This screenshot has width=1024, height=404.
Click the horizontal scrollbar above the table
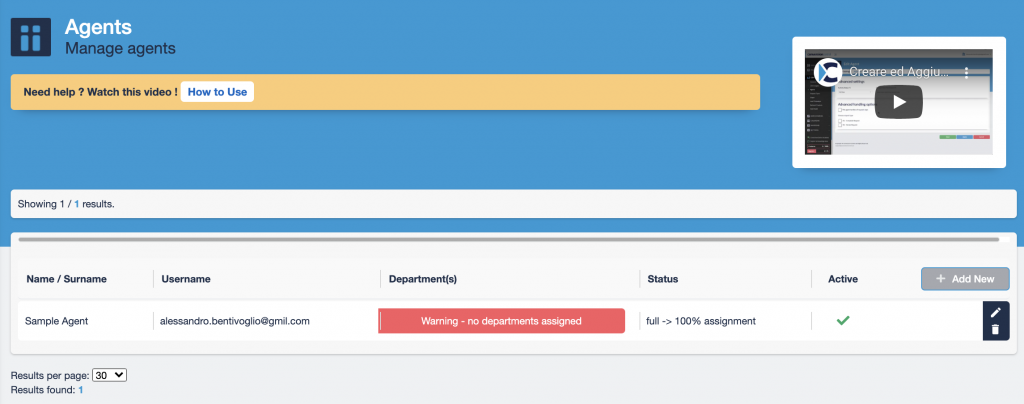pos(508,240)
